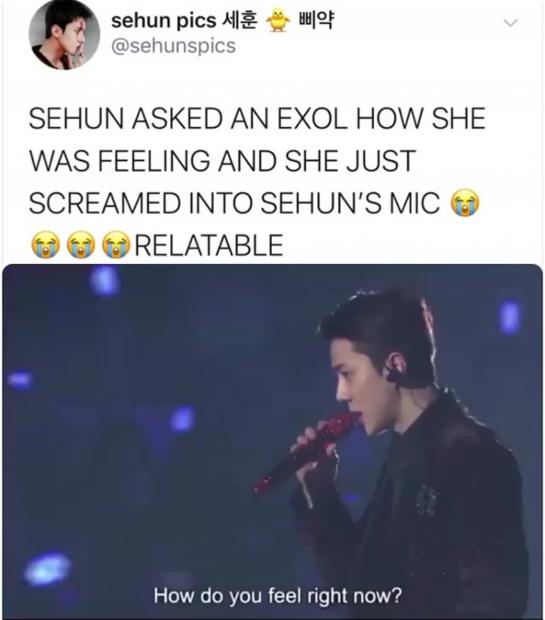Click the display name "sehun pics"
Screen dimensions: 545x620
pos(163,21)
